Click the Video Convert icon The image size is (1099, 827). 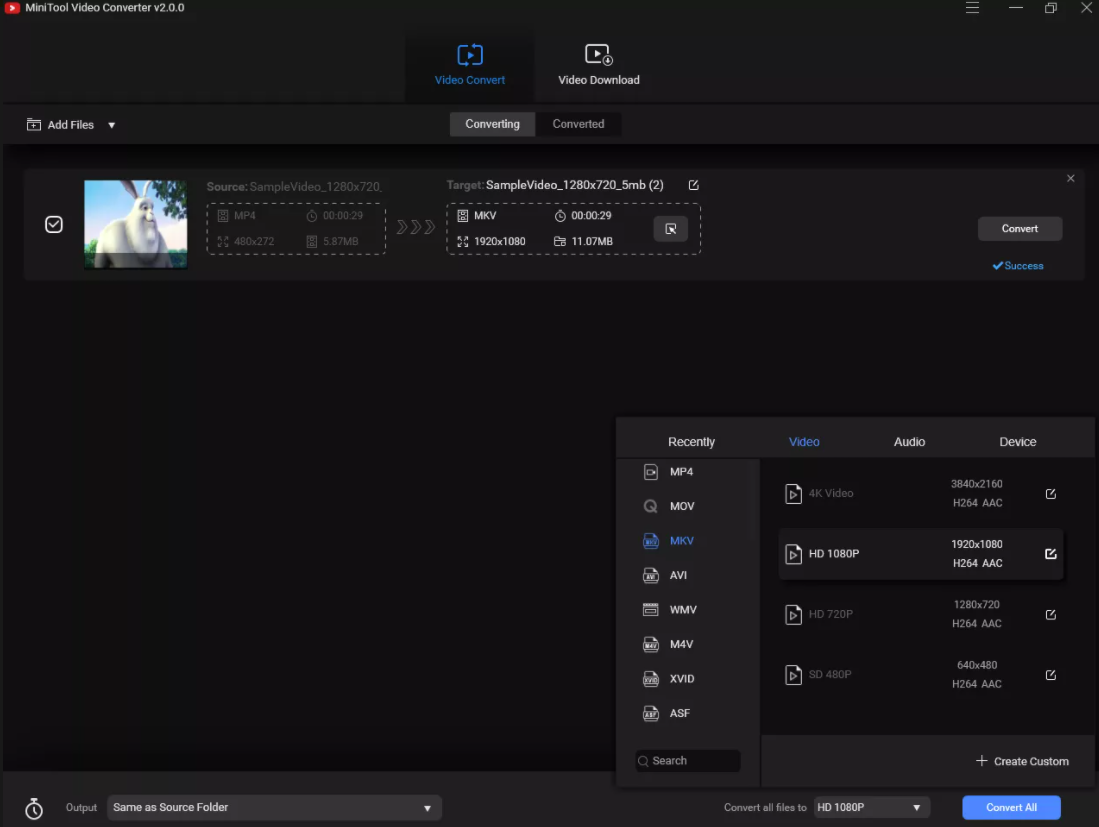pos(470,55)
